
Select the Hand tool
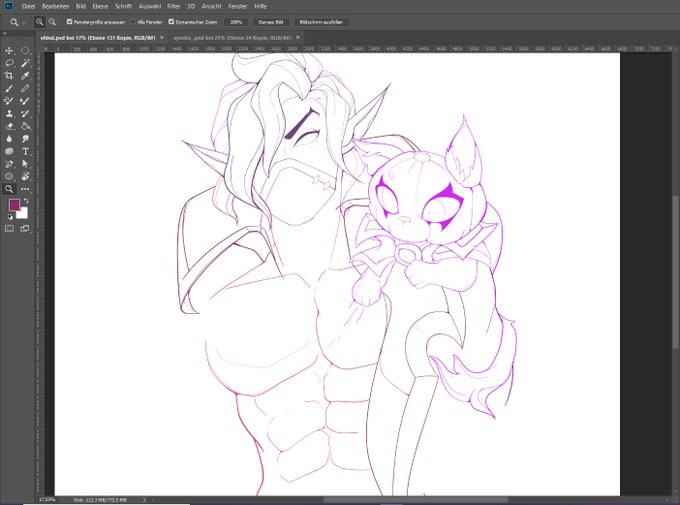(x=25, y=176)
